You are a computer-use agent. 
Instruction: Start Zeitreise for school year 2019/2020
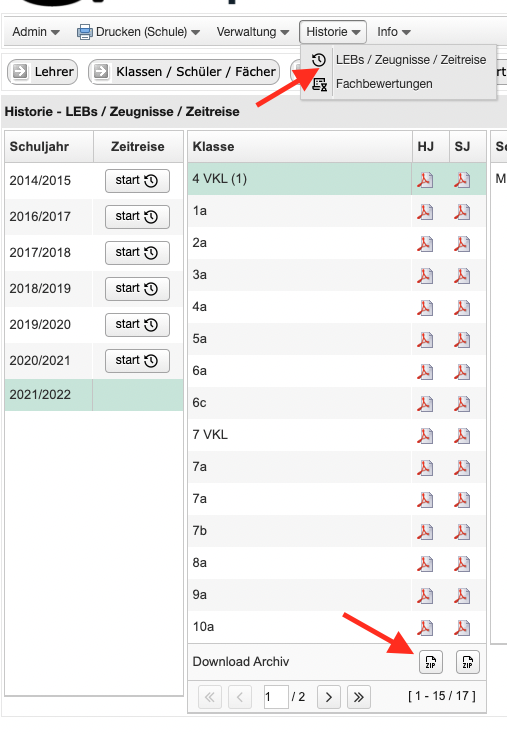click(x=137, y=324)
